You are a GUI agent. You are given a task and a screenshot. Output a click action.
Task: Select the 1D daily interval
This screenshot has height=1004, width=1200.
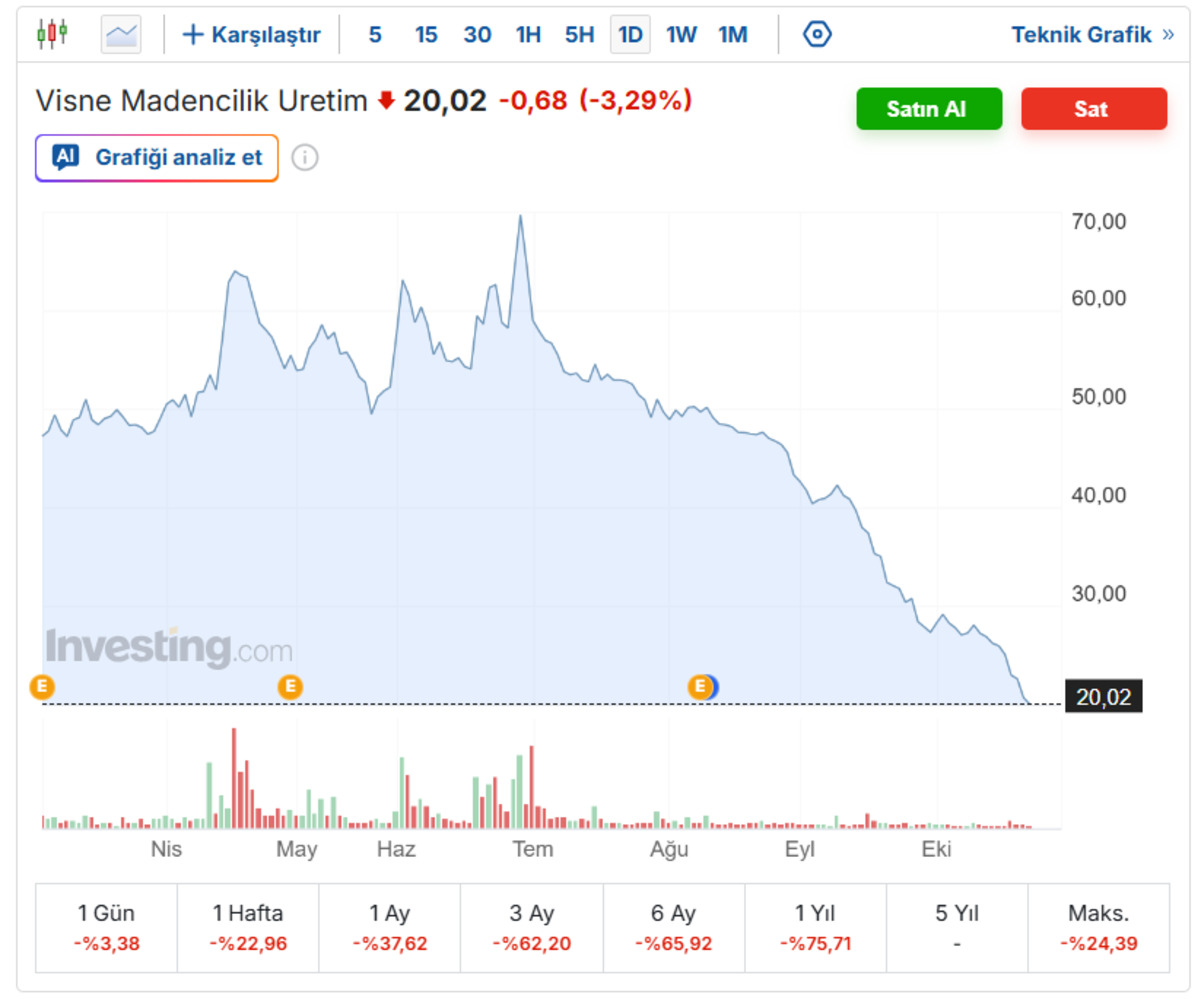(x=630, y=35)
